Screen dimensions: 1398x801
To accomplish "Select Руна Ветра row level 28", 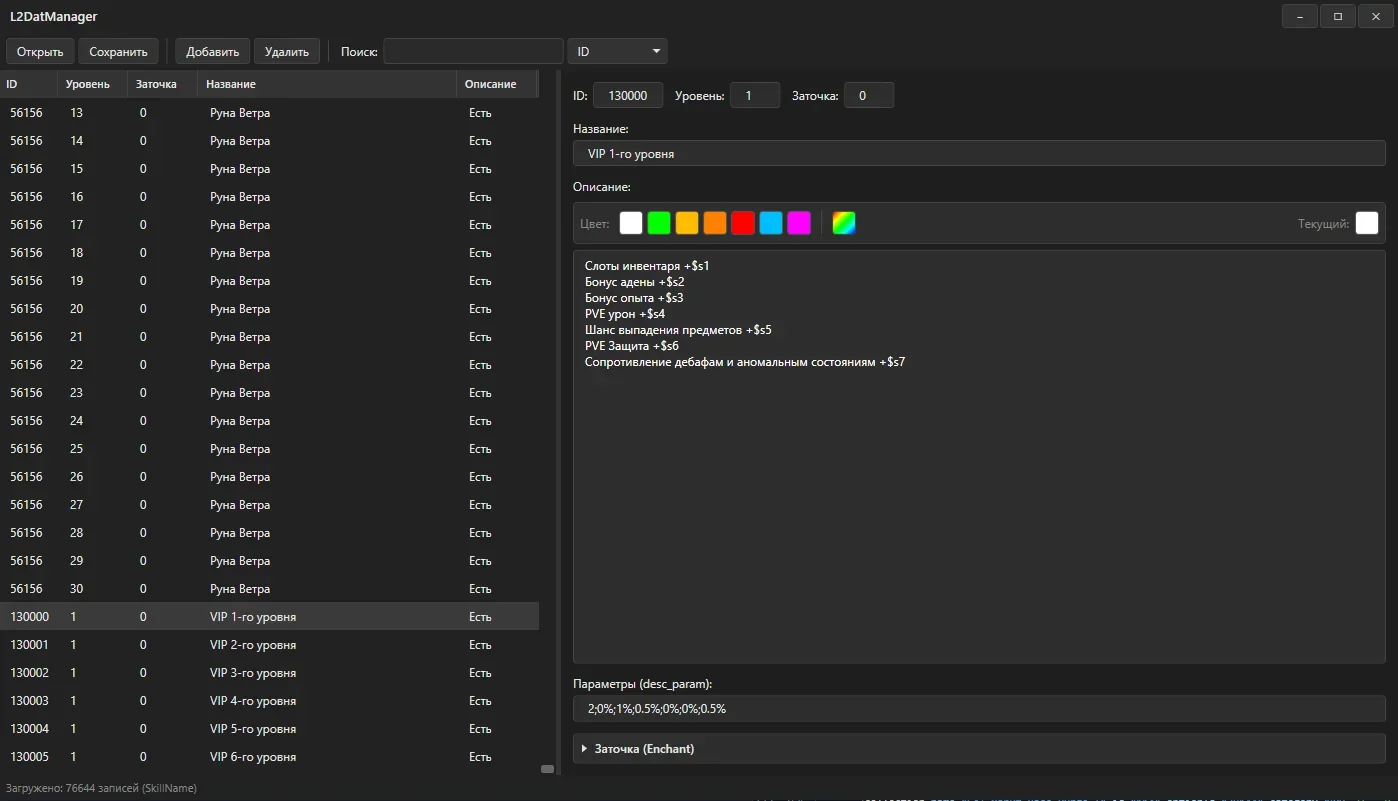I will coord(269,532).
